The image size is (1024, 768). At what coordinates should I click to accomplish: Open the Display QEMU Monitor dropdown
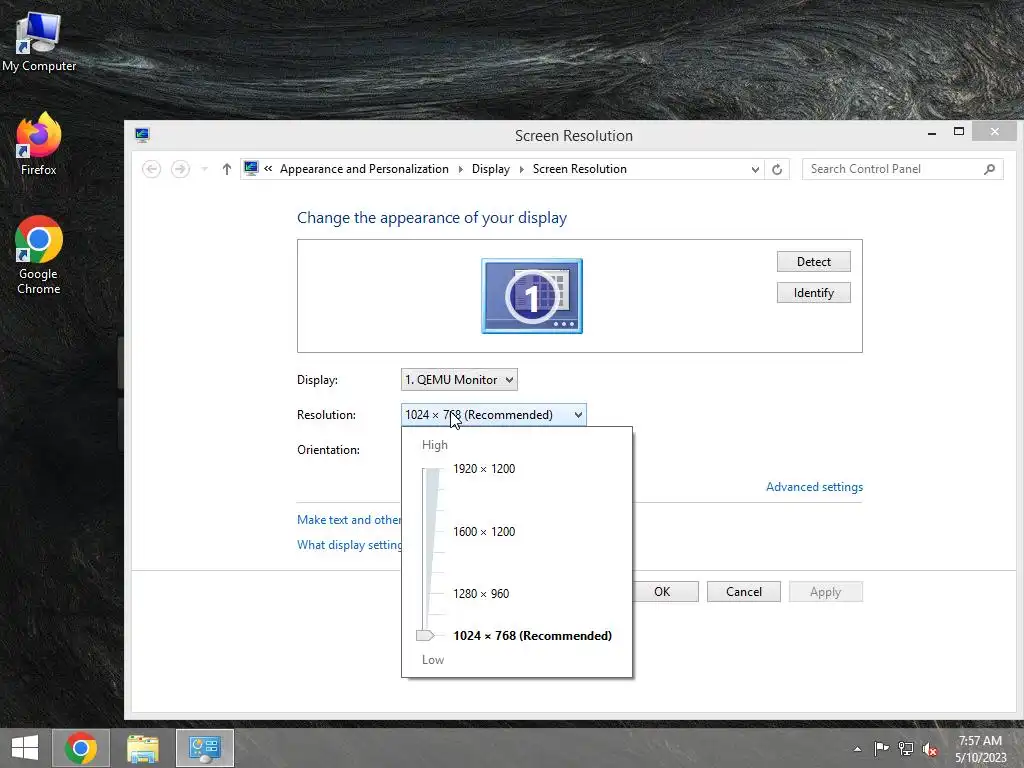pos(459,379)
